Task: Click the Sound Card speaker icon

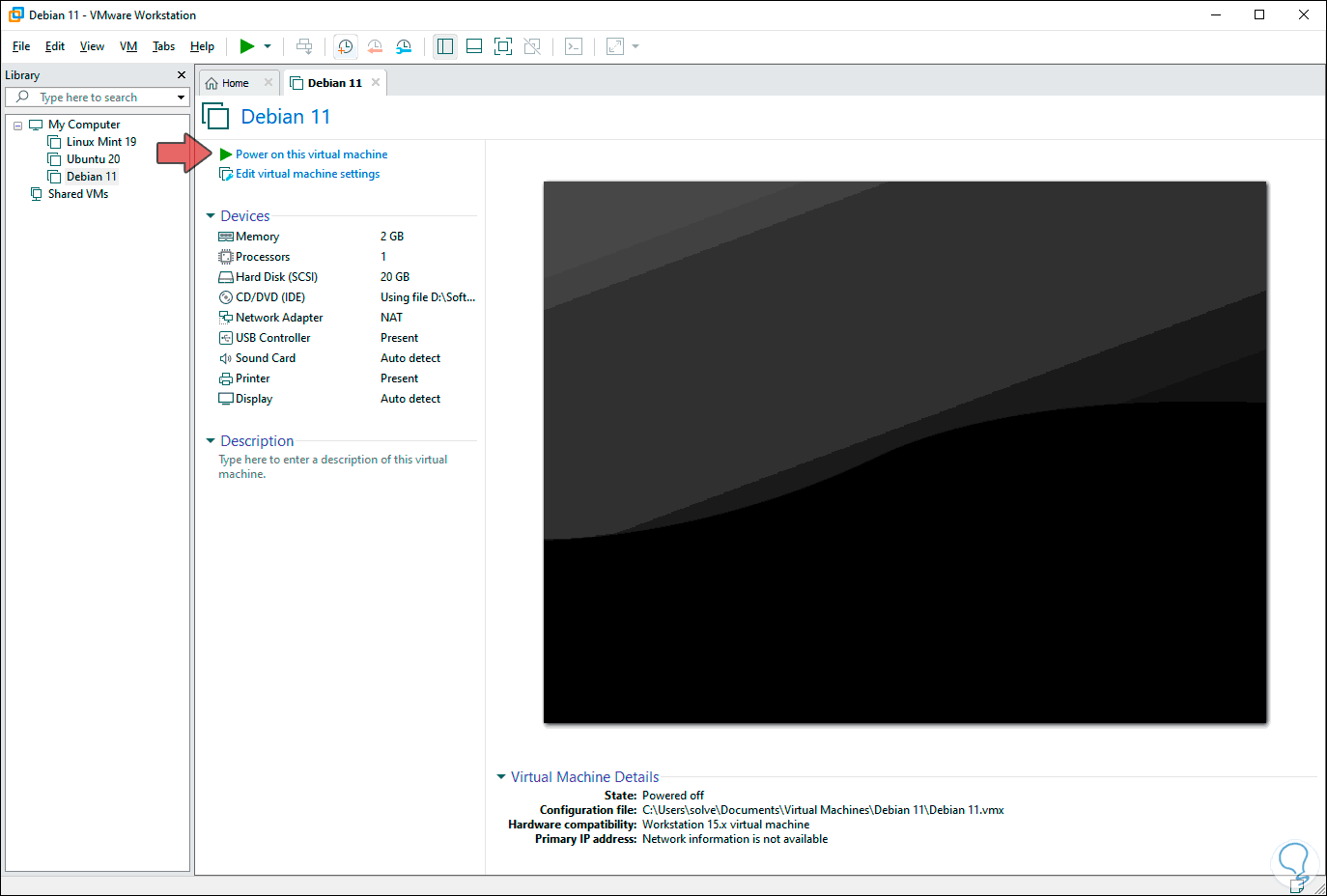Action: tap(226, 358)
